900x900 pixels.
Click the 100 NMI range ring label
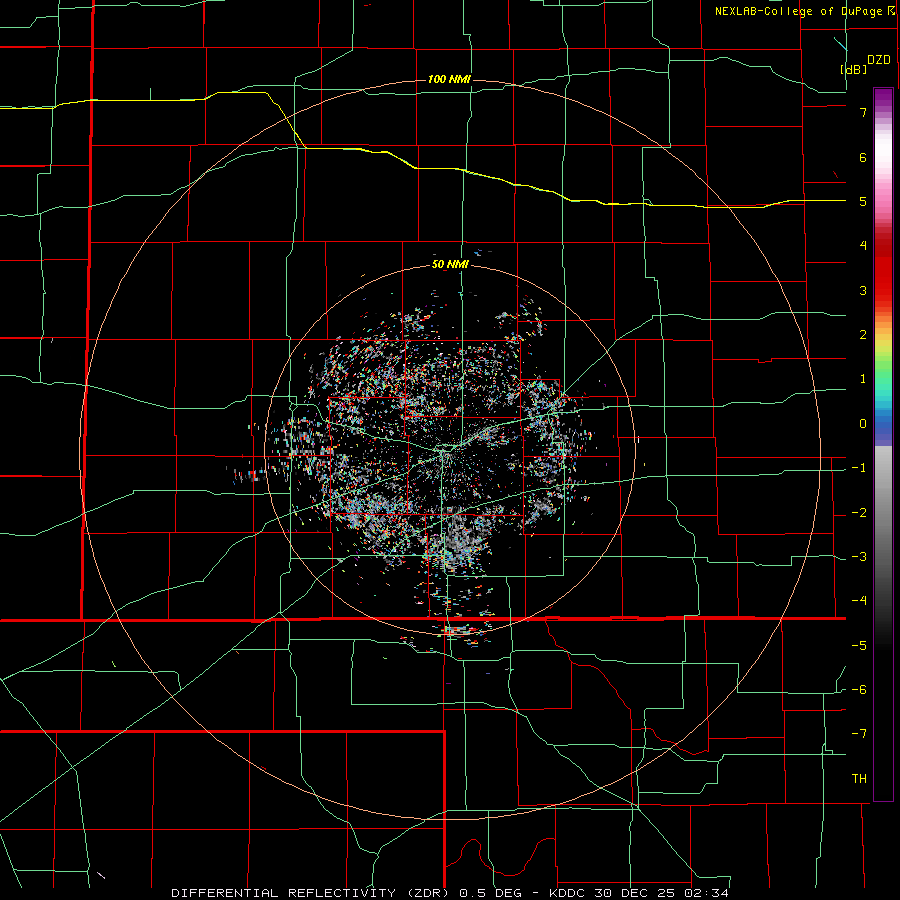pos(449,79)
